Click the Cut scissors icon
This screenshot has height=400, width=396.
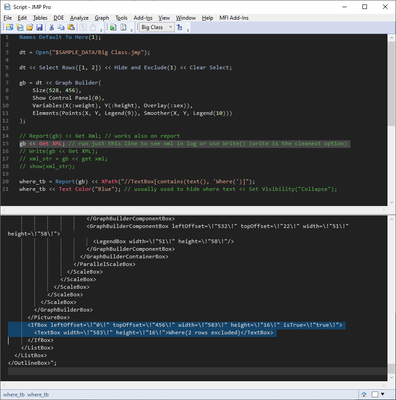tap(52, 27)
